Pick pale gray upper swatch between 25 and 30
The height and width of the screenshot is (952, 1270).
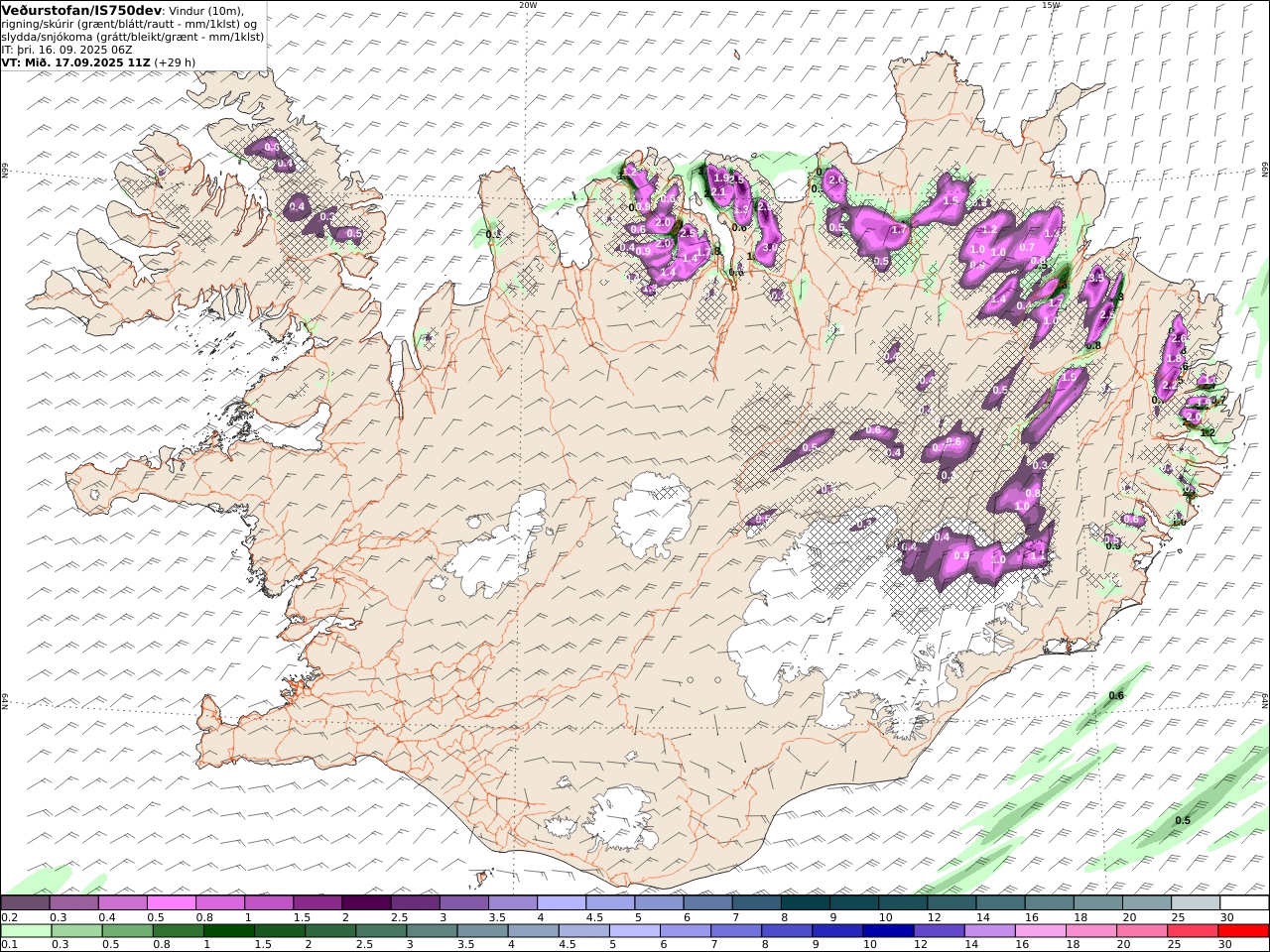(1195, 903)
